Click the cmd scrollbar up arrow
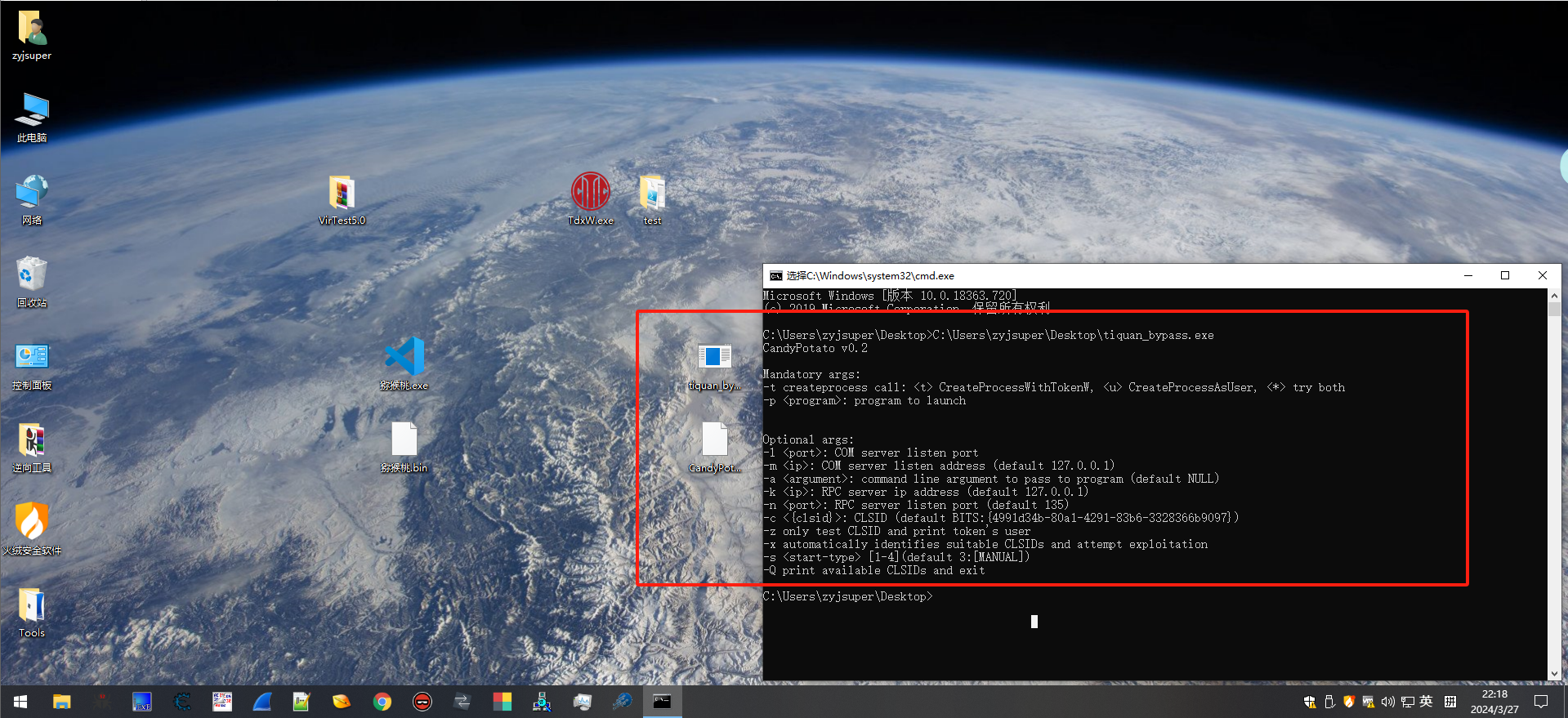Screen dimensions: 1568x718 coord(1554,295)
